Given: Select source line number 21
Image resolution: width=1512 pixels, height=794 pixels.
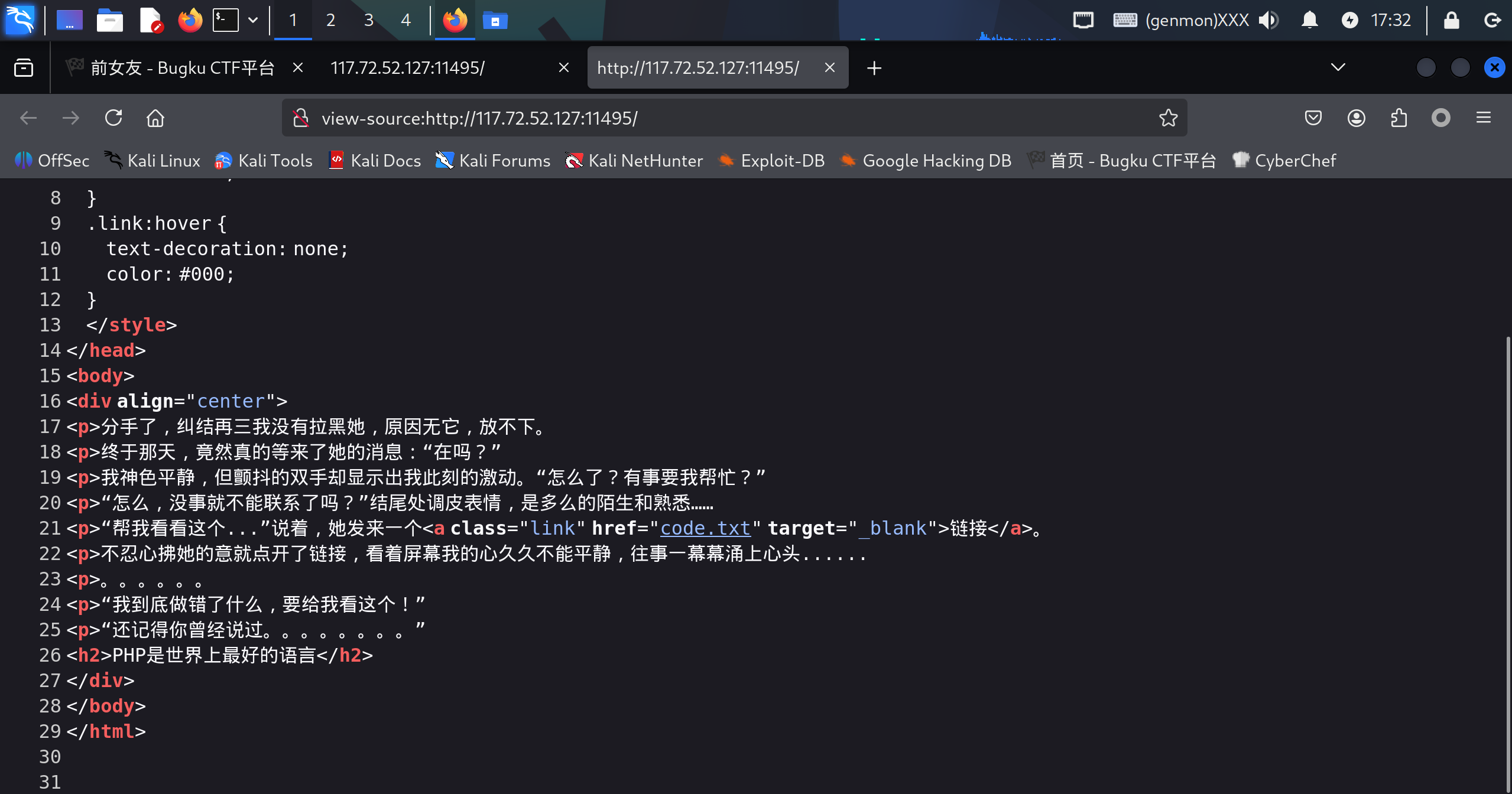Looking at the screenshot, I should [50, 528].
